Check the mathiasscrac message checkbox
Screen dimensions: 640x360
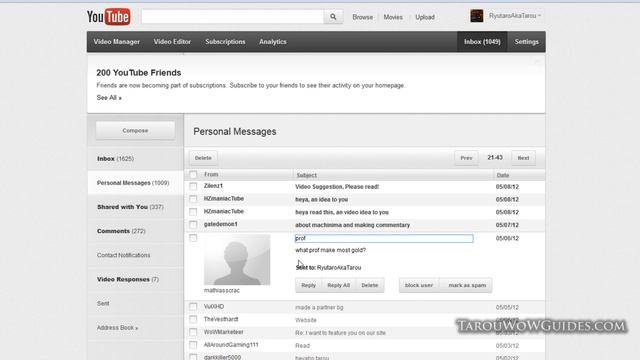point(193,238)
